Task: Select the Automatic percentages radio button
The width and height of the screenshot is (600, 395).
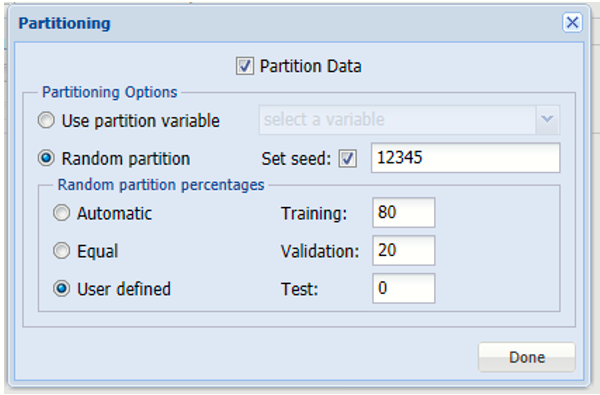Action: tap(62, 213)
